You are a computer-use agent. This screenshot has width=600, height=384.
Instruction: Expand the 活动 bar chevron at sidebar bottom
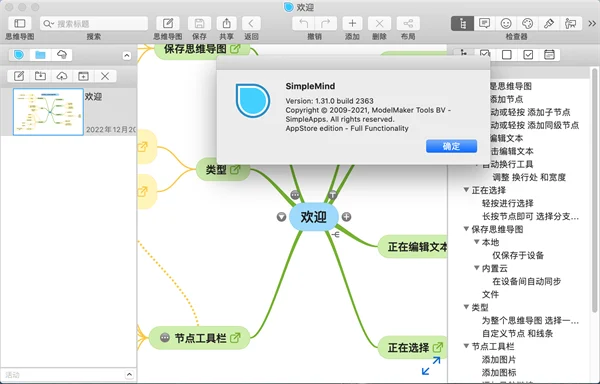129,374
